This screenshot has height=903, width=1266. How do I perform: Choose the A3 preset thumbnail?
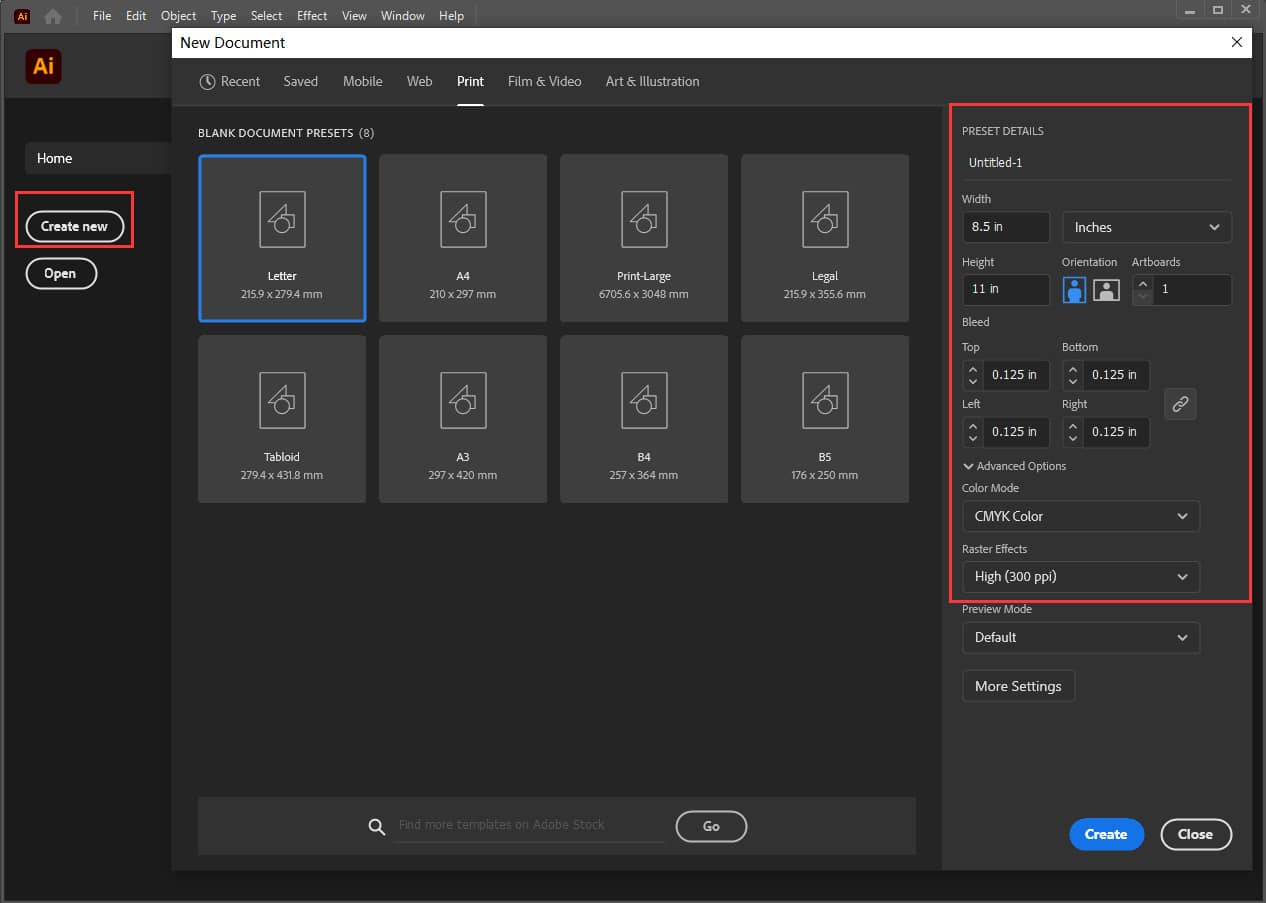coord(463,419)
